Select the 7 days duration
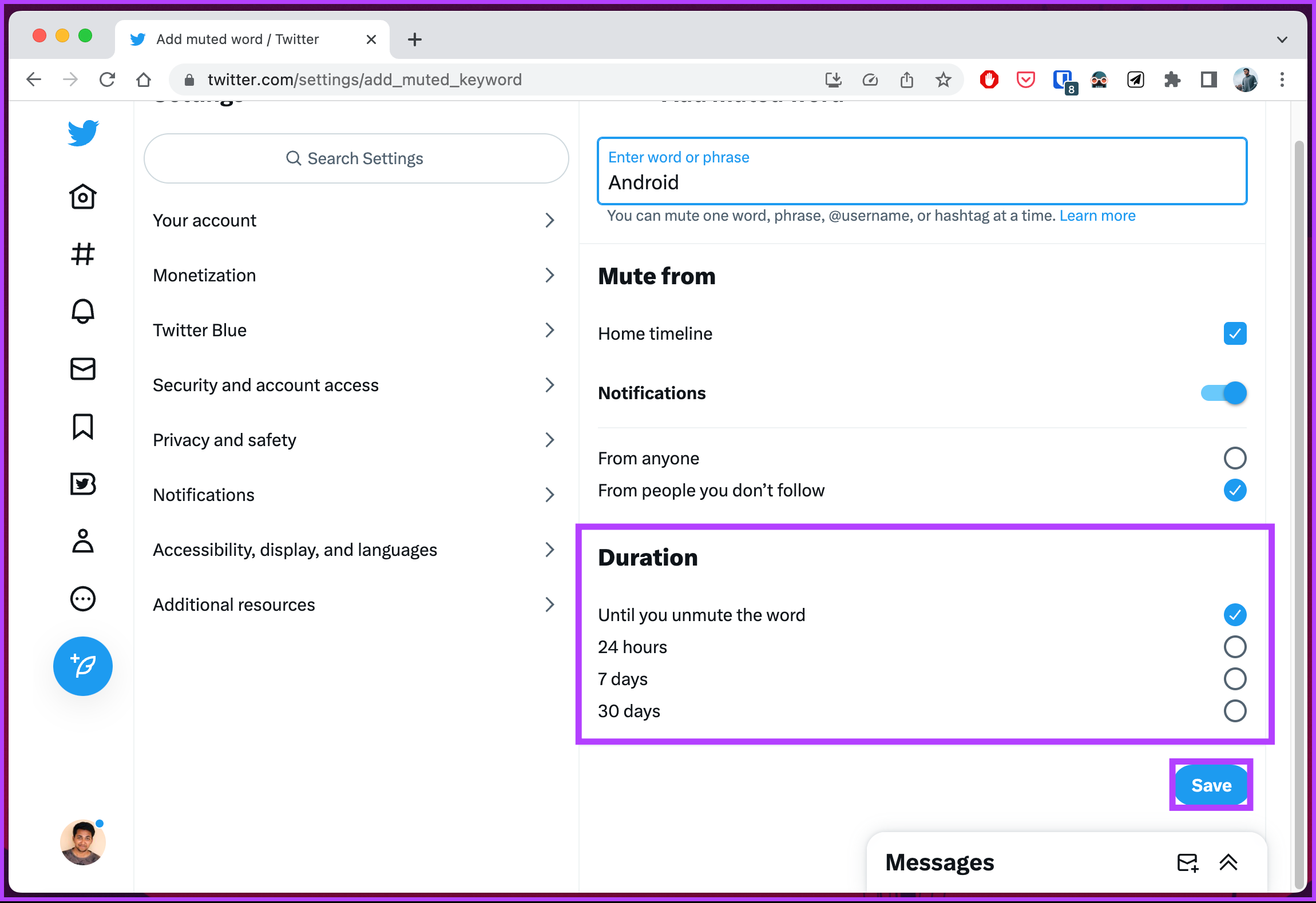 [x=1235, y=679]
